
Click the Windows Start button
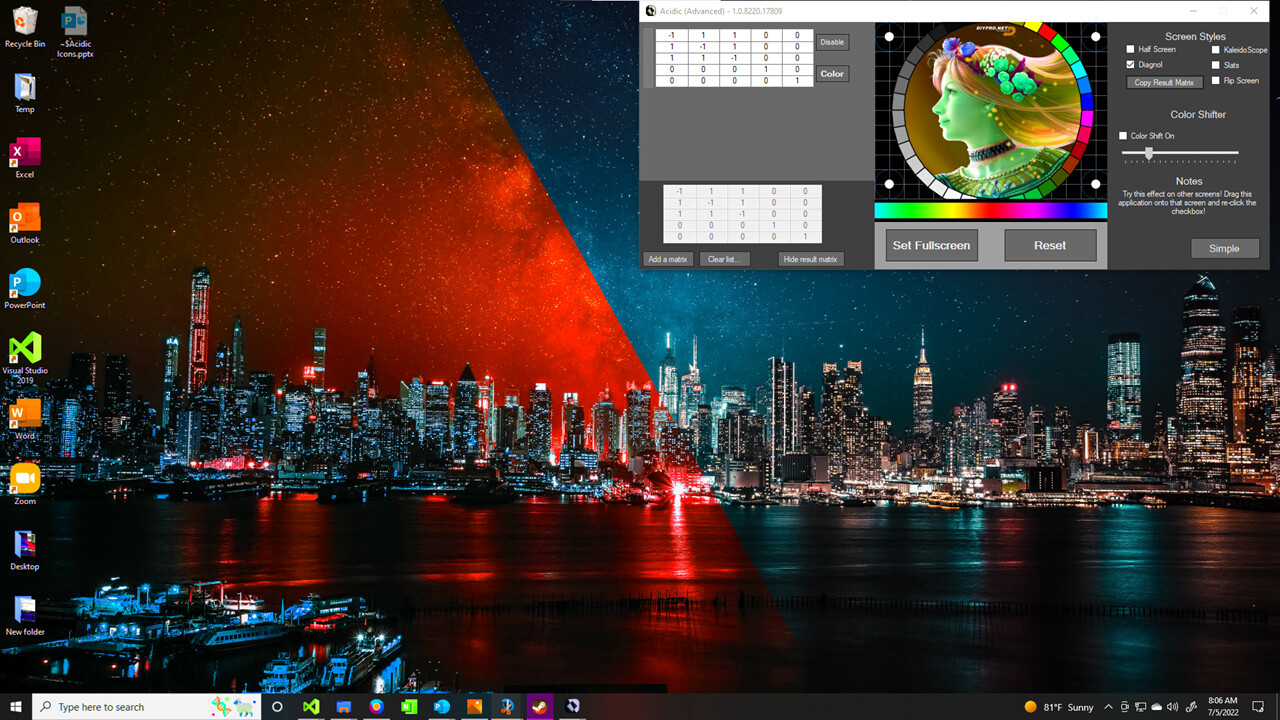16,706
